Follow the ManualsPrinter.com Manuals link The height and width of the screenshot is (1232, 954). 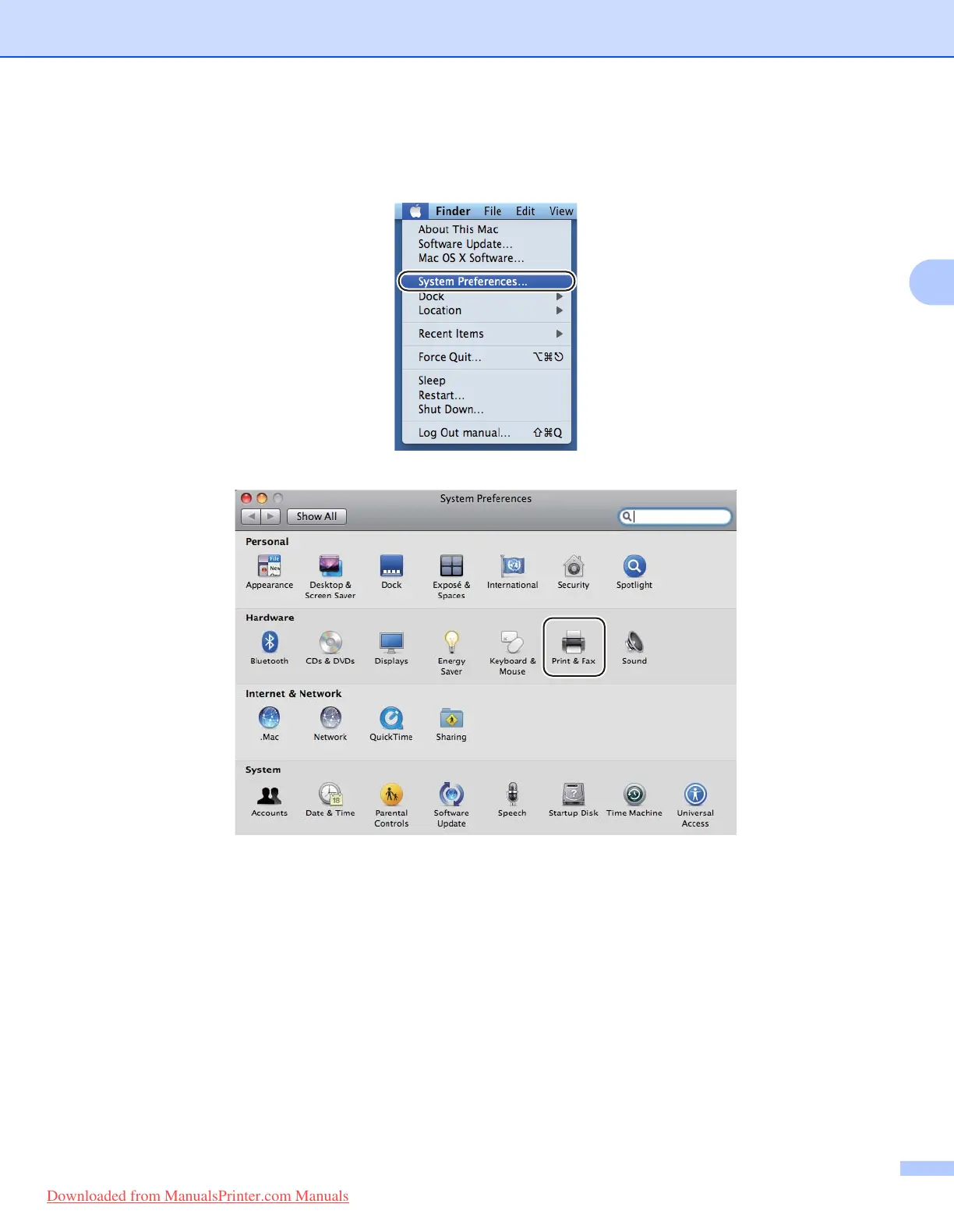click(198, 1196)
